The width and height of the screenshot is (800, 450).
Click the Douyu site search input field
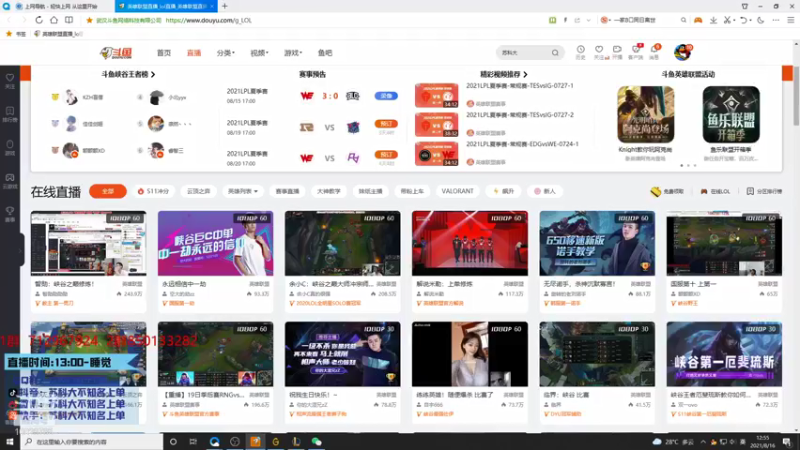524,53
